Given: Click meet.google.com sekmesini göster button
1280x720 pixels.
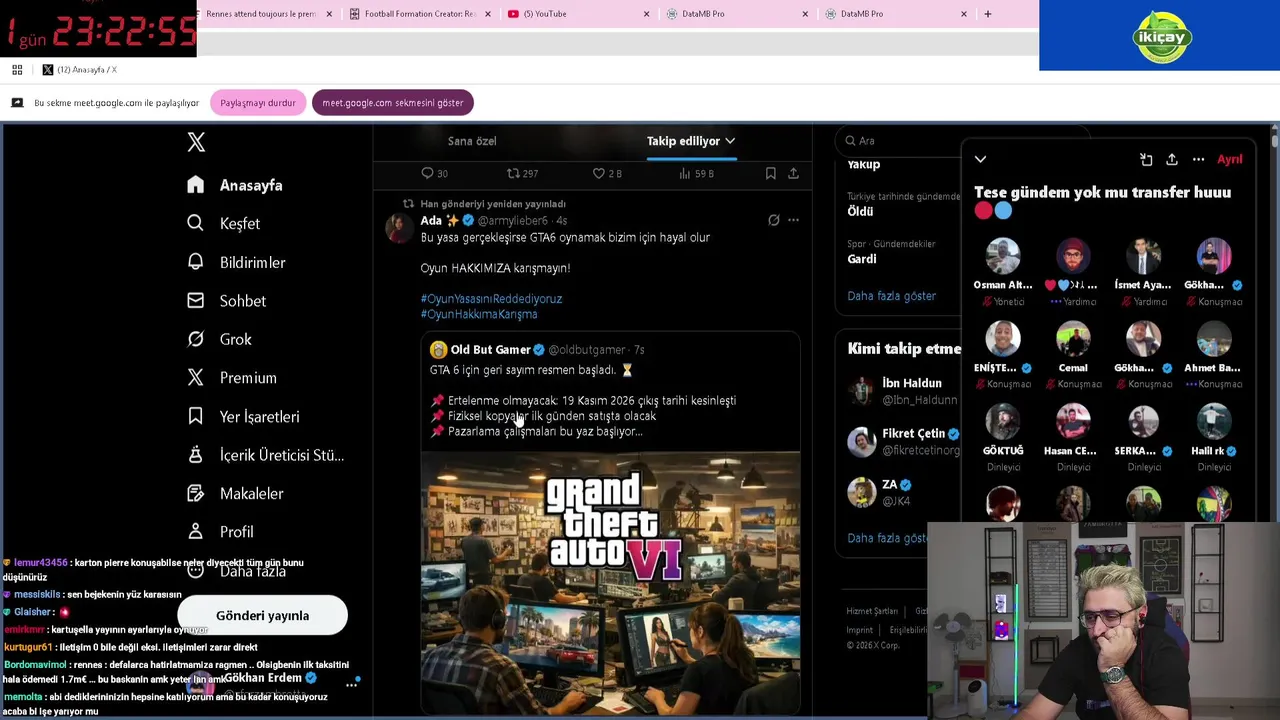Looking at the screenshot, I should point(393,103).
